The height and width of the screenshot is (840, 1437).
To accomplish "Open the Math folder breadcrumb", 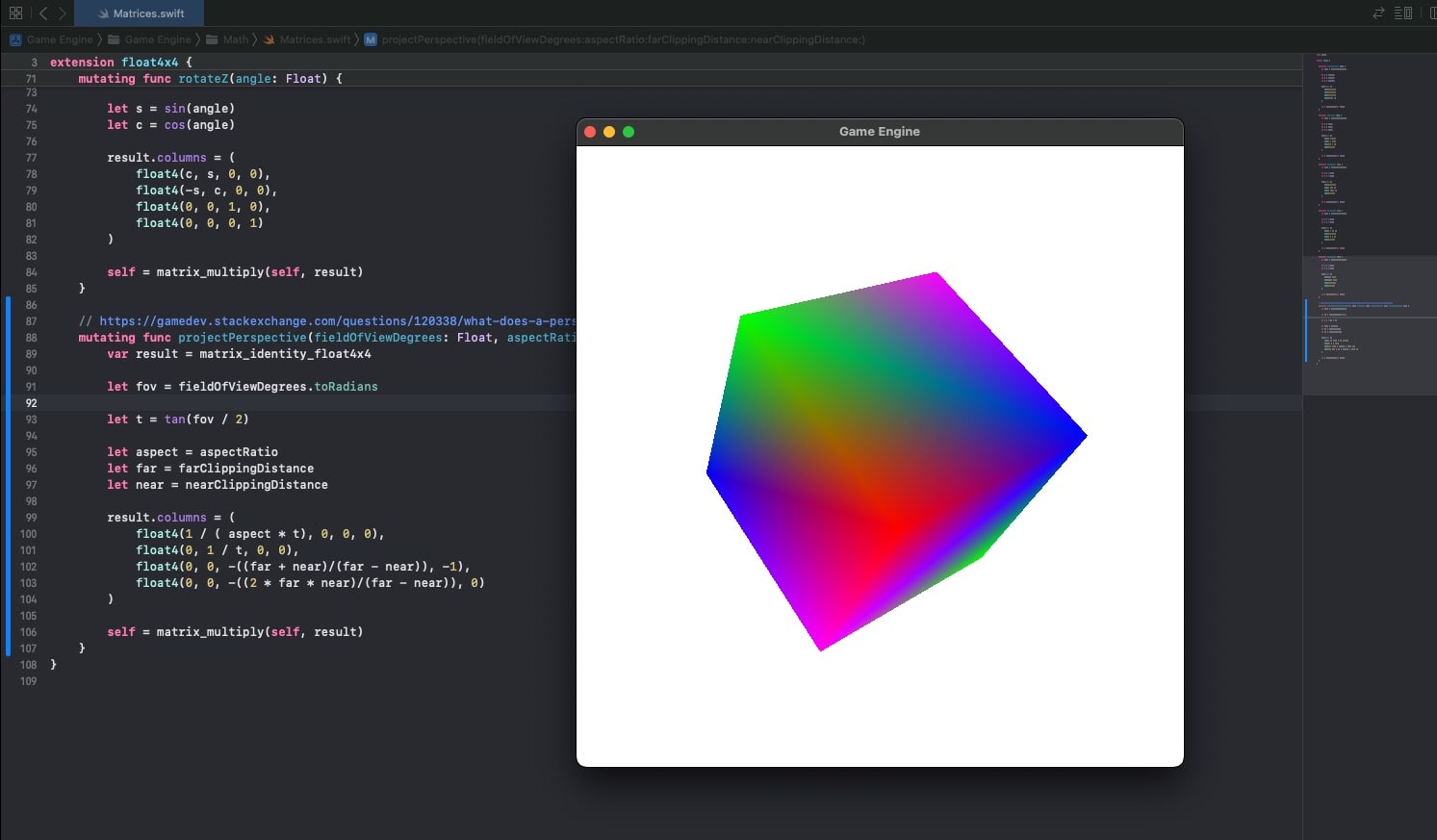I will [236, 39].
